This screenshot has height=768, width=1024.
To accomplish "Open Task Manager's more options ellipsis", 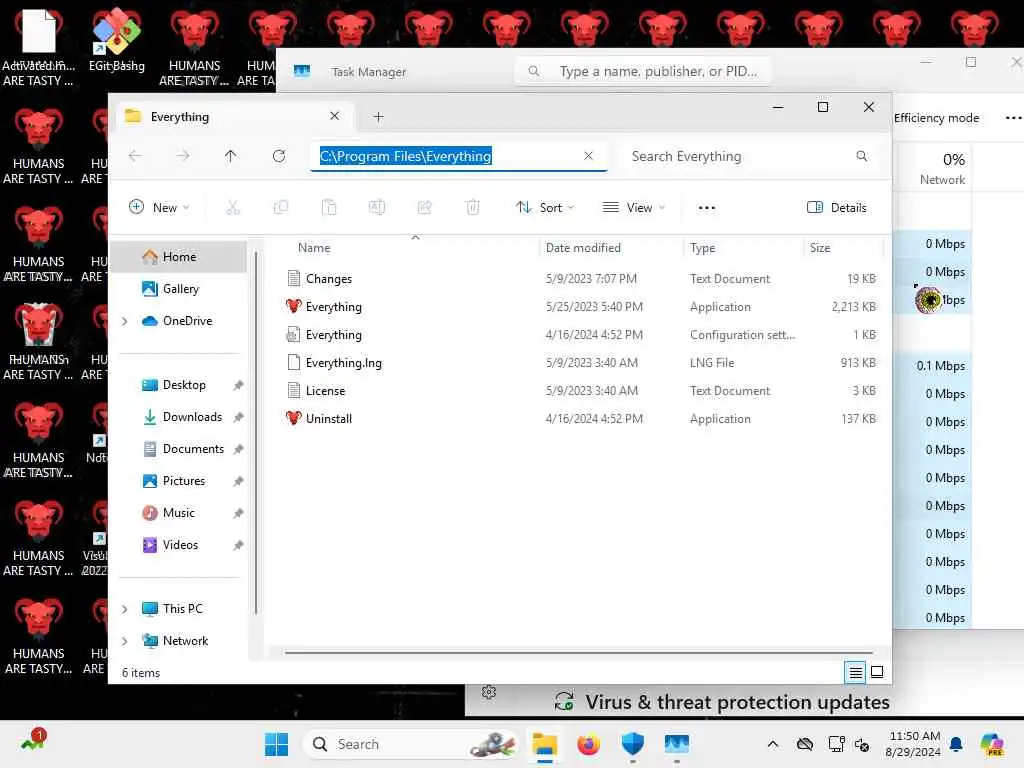I will pos(1013,118).
